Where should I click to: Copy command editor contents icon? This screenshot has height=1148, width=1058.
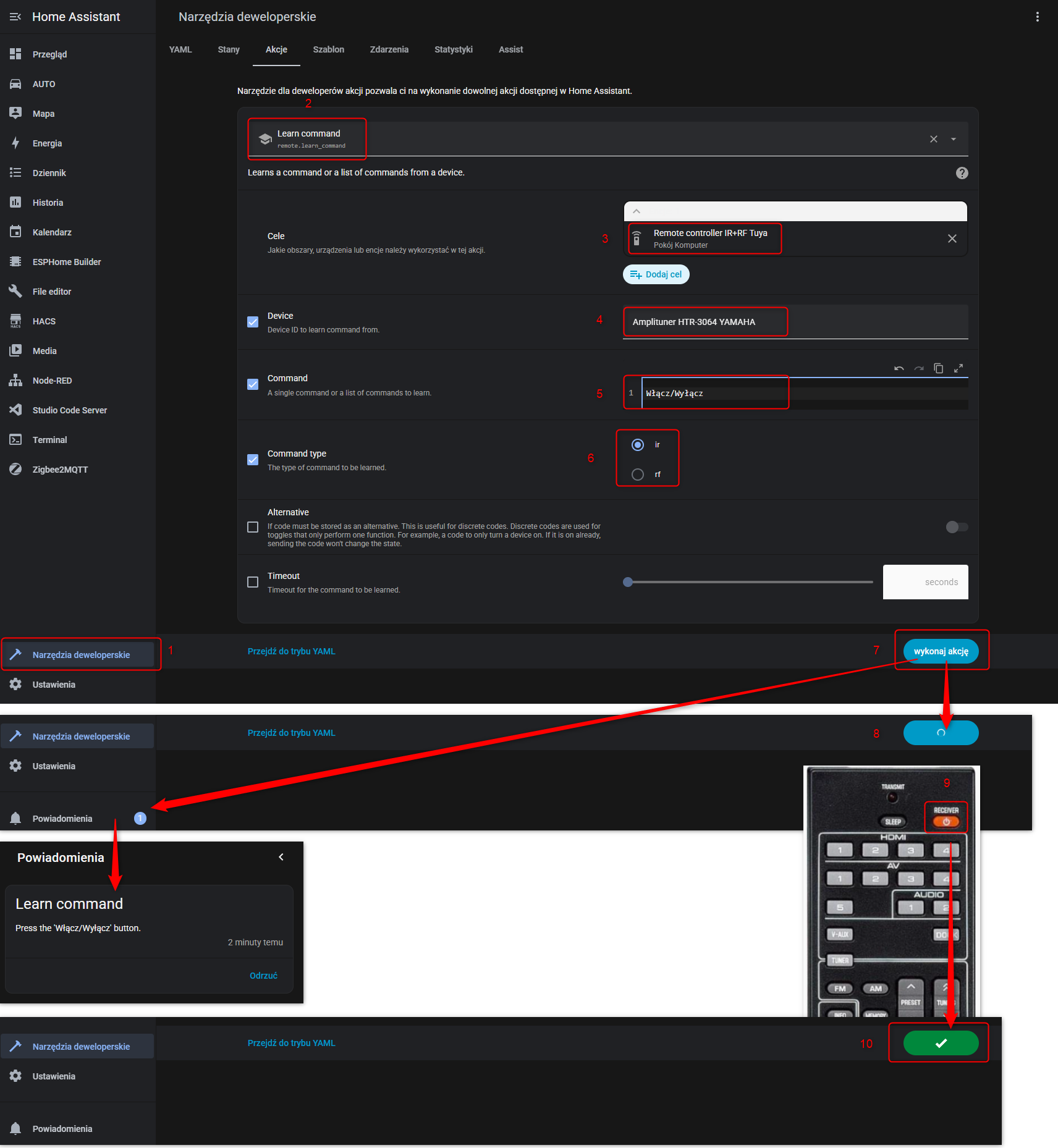point(938,368)
